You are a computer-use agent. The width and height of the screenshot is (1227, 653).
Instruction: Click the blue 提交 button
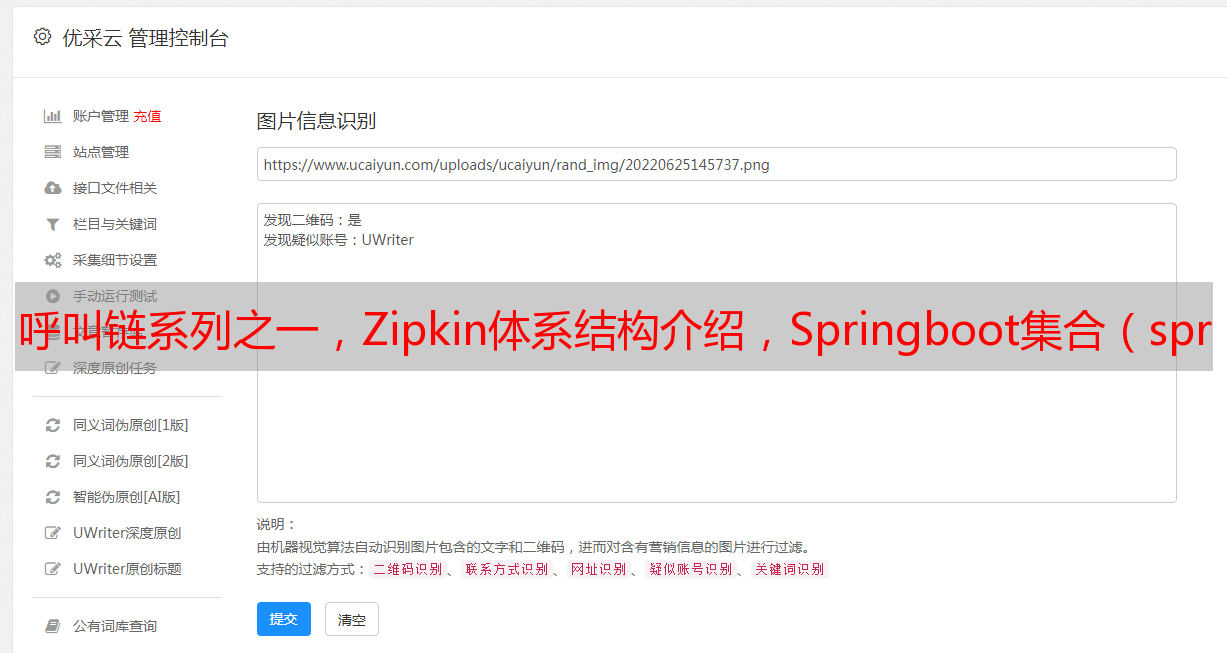point(284,619)
